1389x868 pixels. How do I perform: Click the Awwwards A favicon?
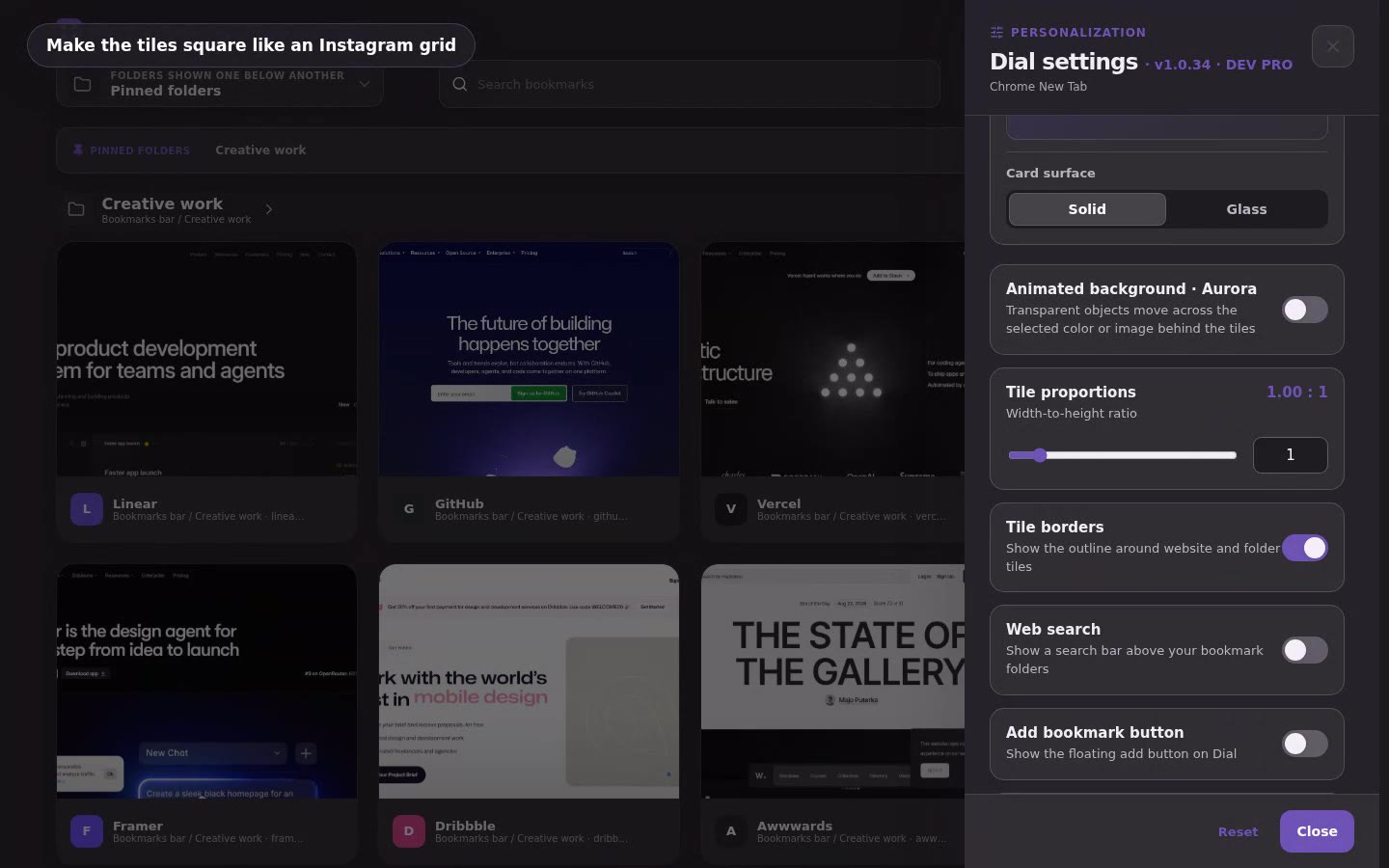[731, 831]
